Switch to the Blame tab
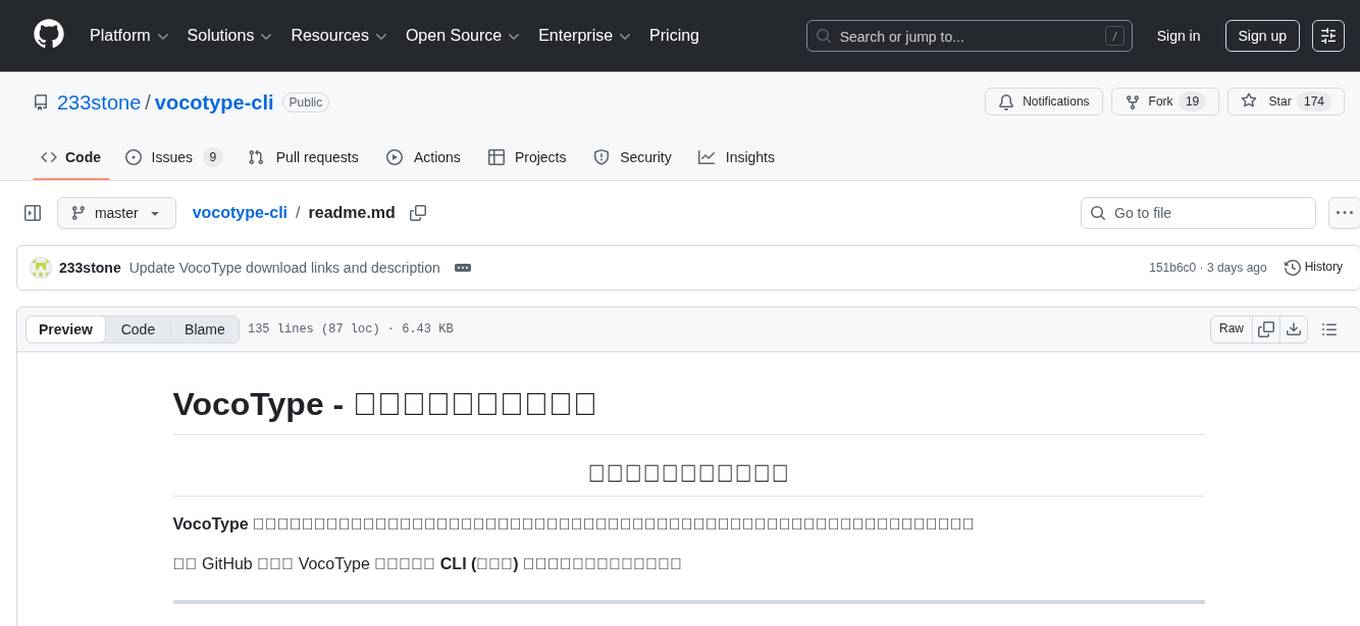 pos(204,329)
